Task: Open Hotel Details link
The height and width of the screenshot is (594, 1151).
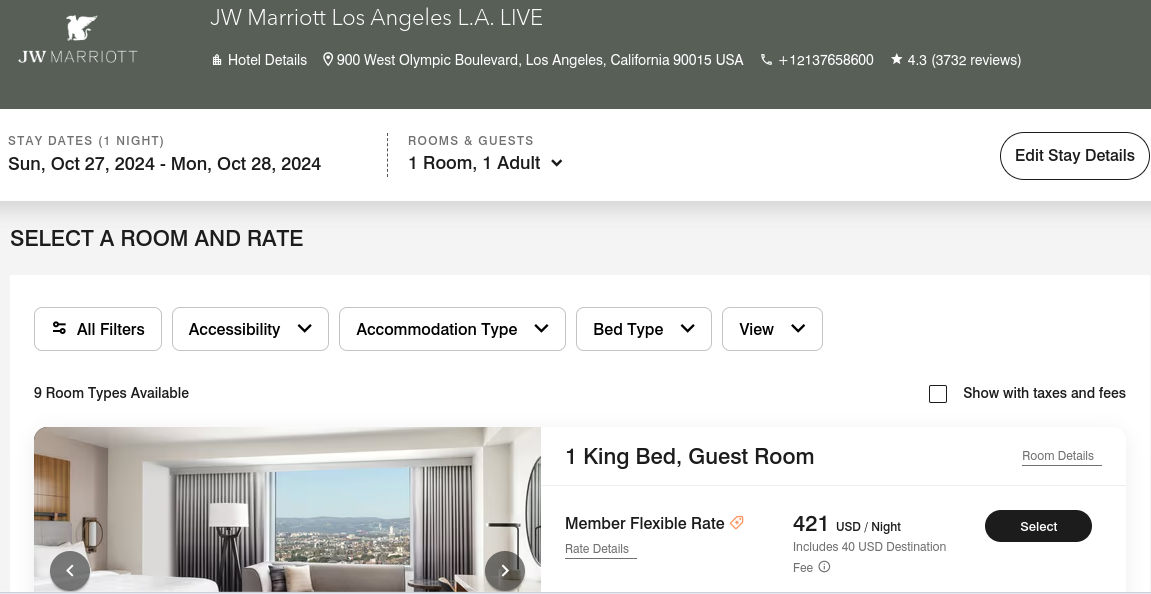Action: (267, 60)
